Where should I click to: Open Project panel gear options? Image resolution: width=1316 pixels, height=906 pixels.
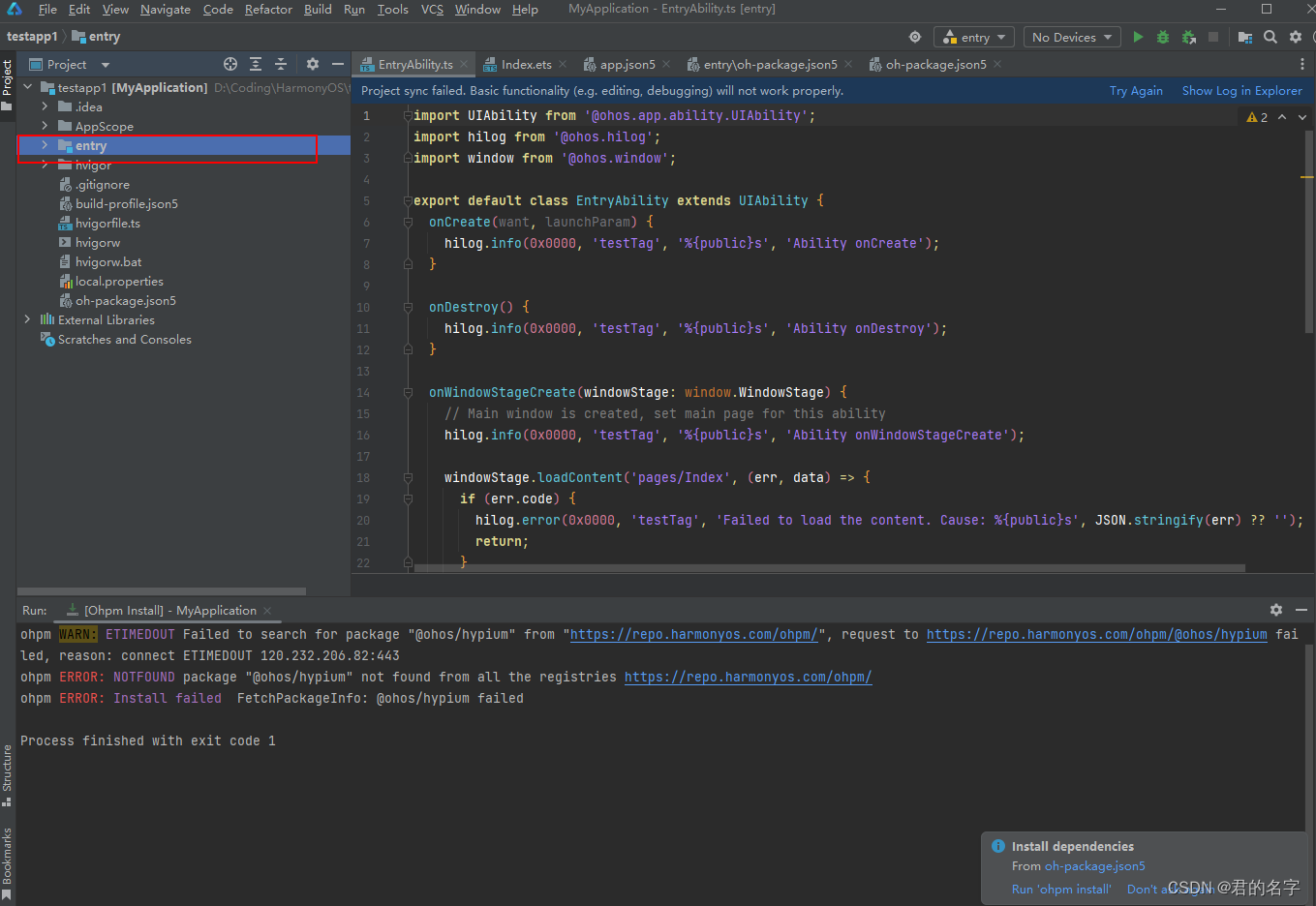pyautogui.click(x=313, y=64)
